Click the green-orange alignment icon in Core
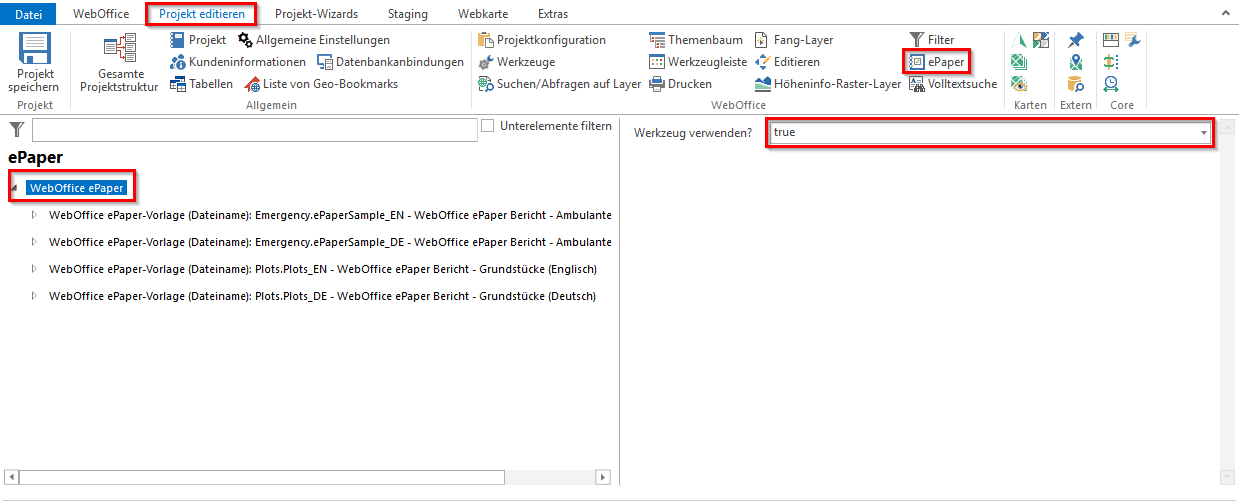The image size is (1239, 502). click(1111, 62)
